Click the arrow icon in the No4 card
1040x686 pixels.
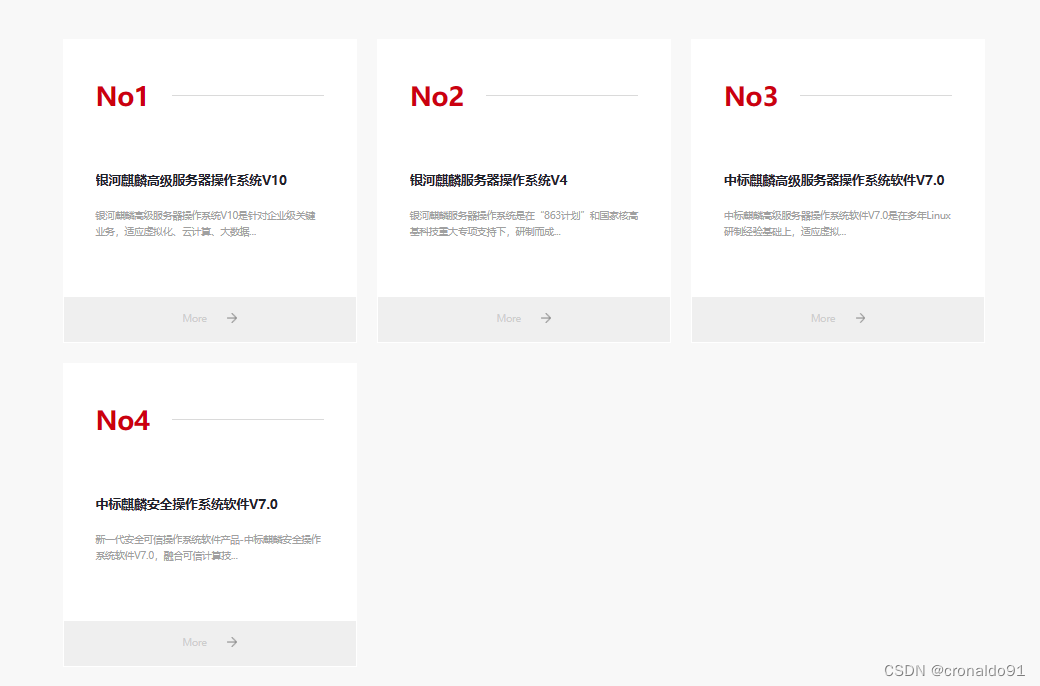click(231, 642)
